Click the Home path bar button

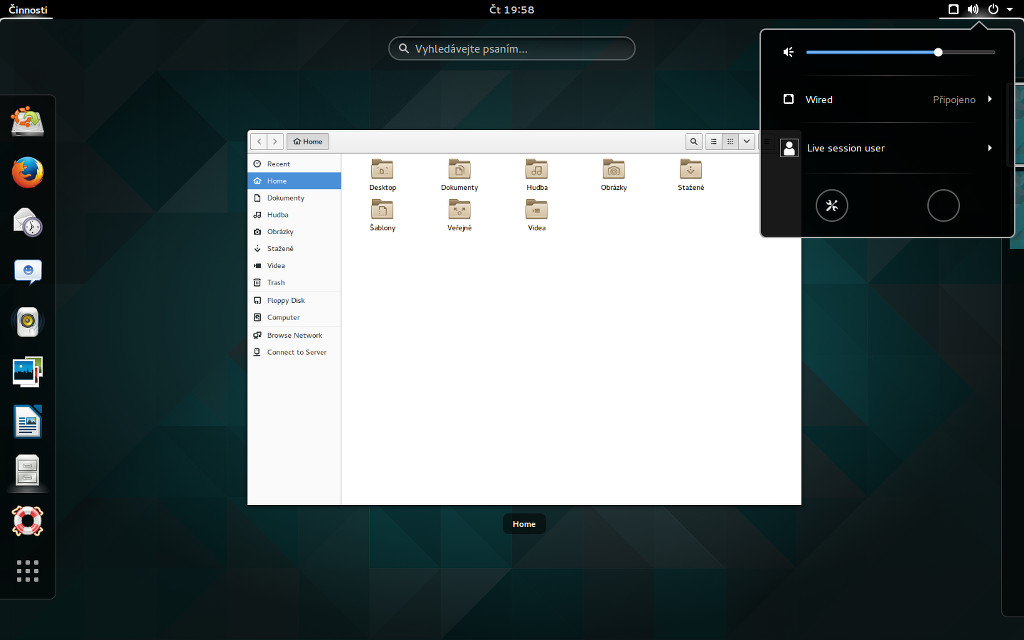308,141
